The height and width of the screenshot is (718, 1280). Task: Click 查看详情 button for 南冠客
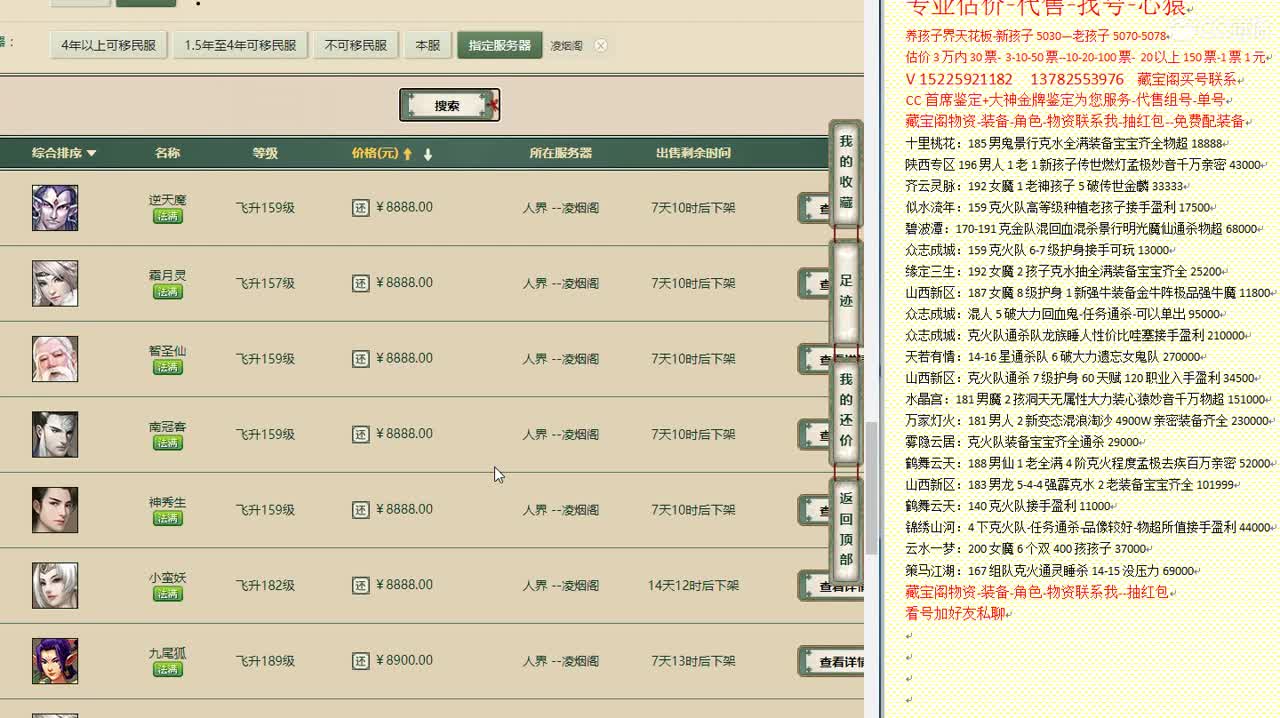(815, 435)
